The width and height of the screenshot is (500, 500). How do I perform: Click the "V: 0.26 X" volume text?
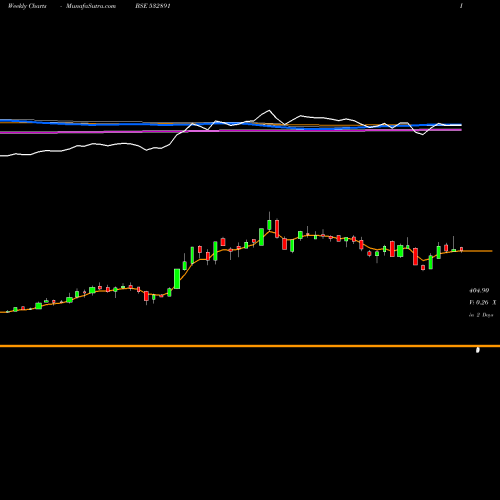483,303
